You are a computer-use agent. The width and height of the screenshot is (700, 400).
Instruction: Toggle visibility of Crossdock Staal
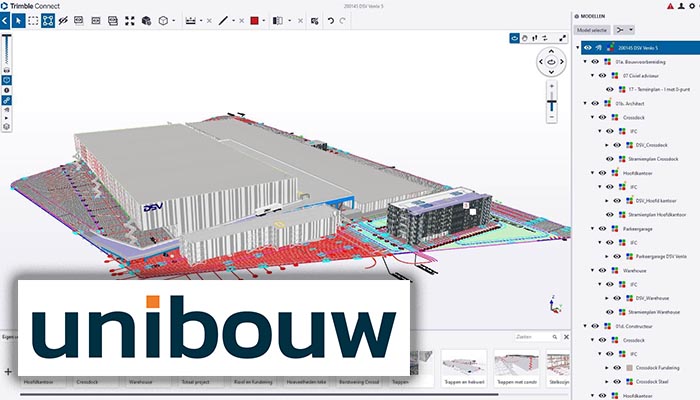coord(617,382)
